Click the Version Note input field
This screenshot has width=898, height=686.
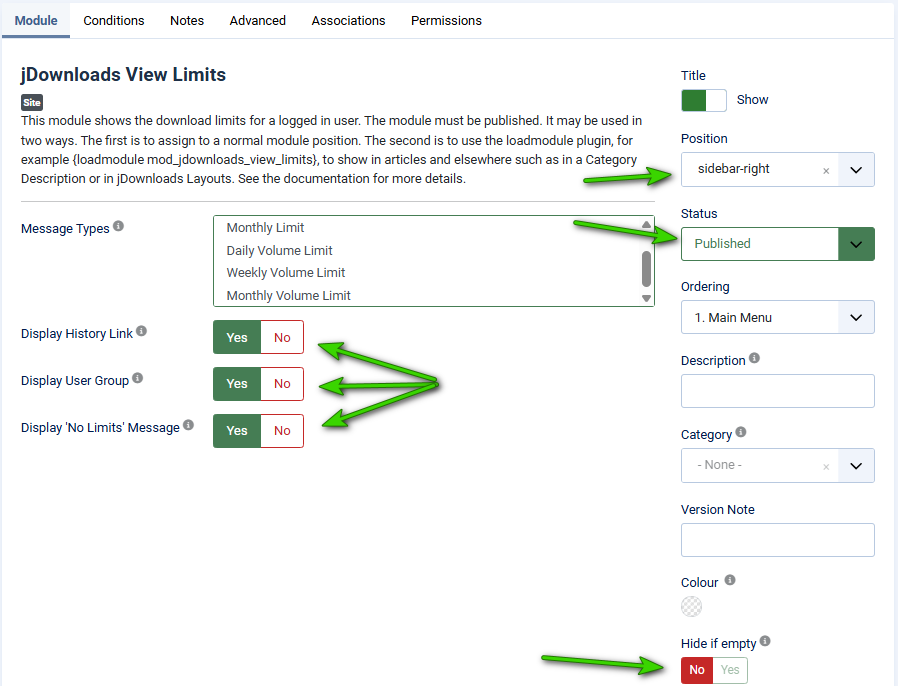click(x=778, y=540)
